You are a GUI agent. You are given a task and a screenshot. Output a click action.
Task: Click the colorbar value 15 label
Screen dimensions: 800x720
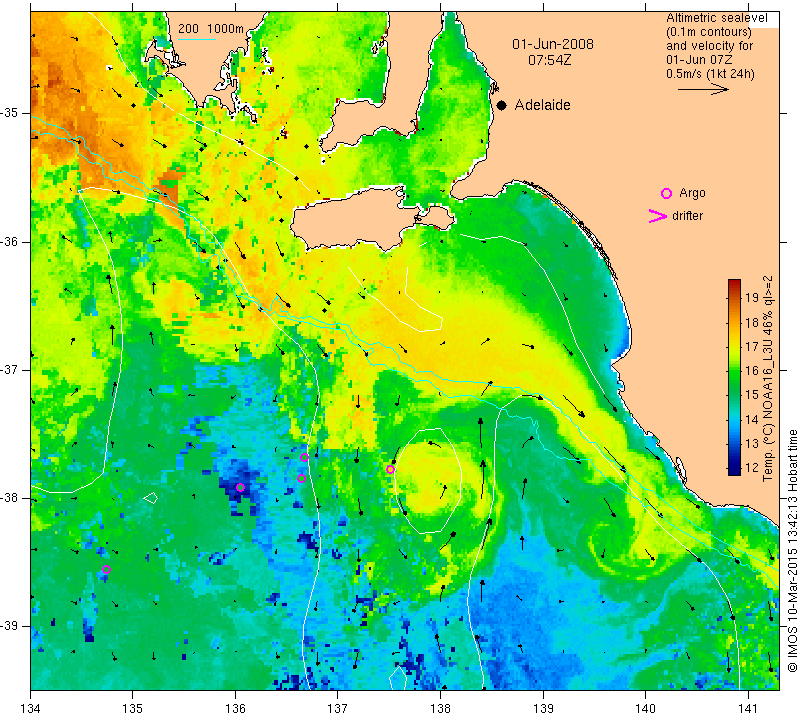(x=752, y=394)
